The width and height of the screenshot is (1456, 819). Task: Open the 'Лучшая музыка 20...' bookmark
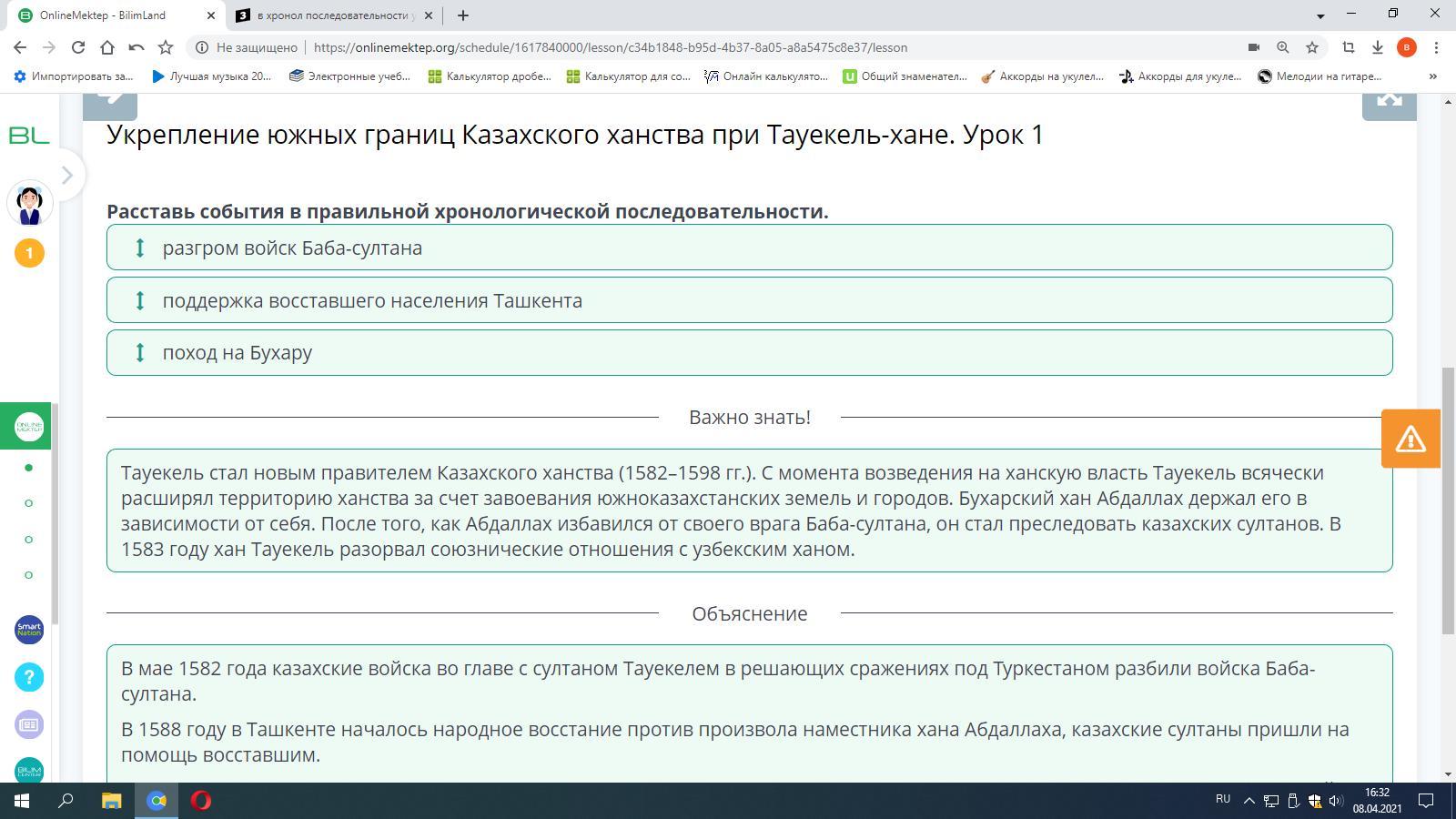coord(211,76)
